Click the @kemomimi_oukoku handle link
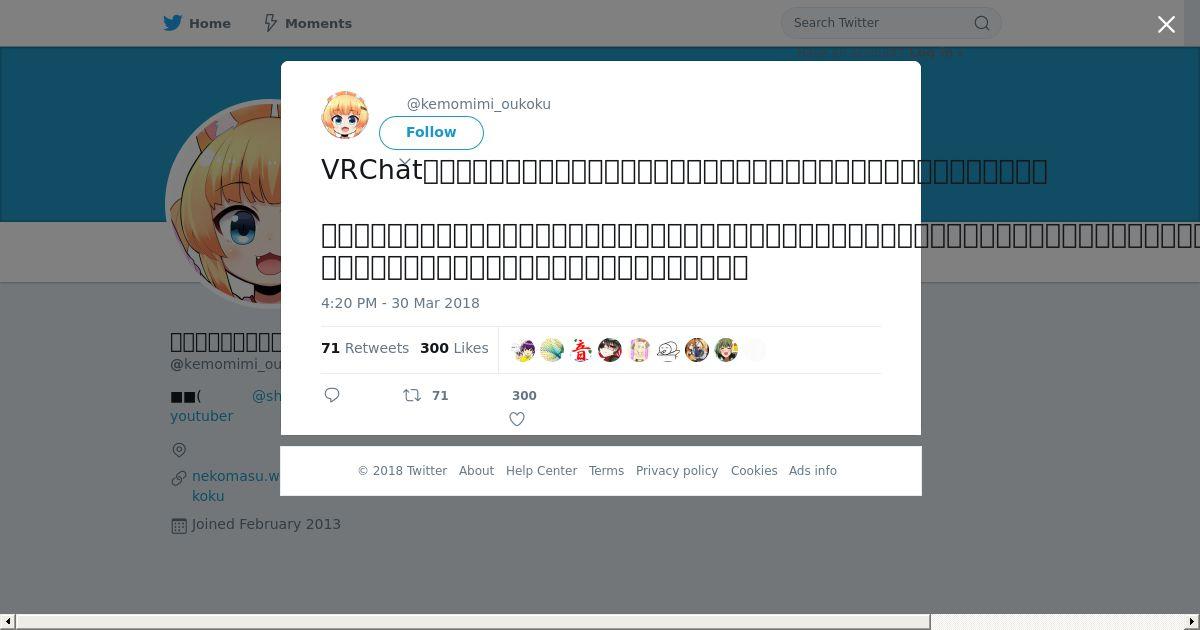This screenshot has width=1200, height=630. [x=479, y=104]
